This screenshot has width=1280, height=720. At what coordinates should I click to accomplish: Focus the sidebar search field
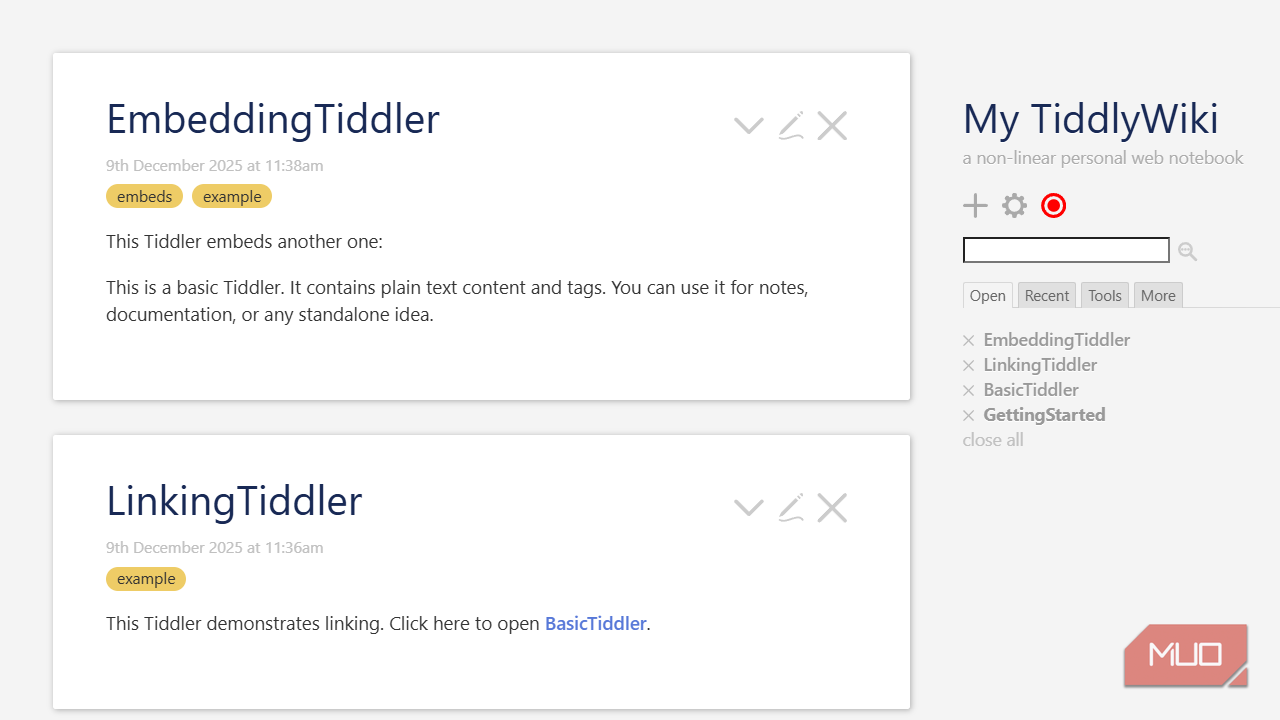point(1066,250)
